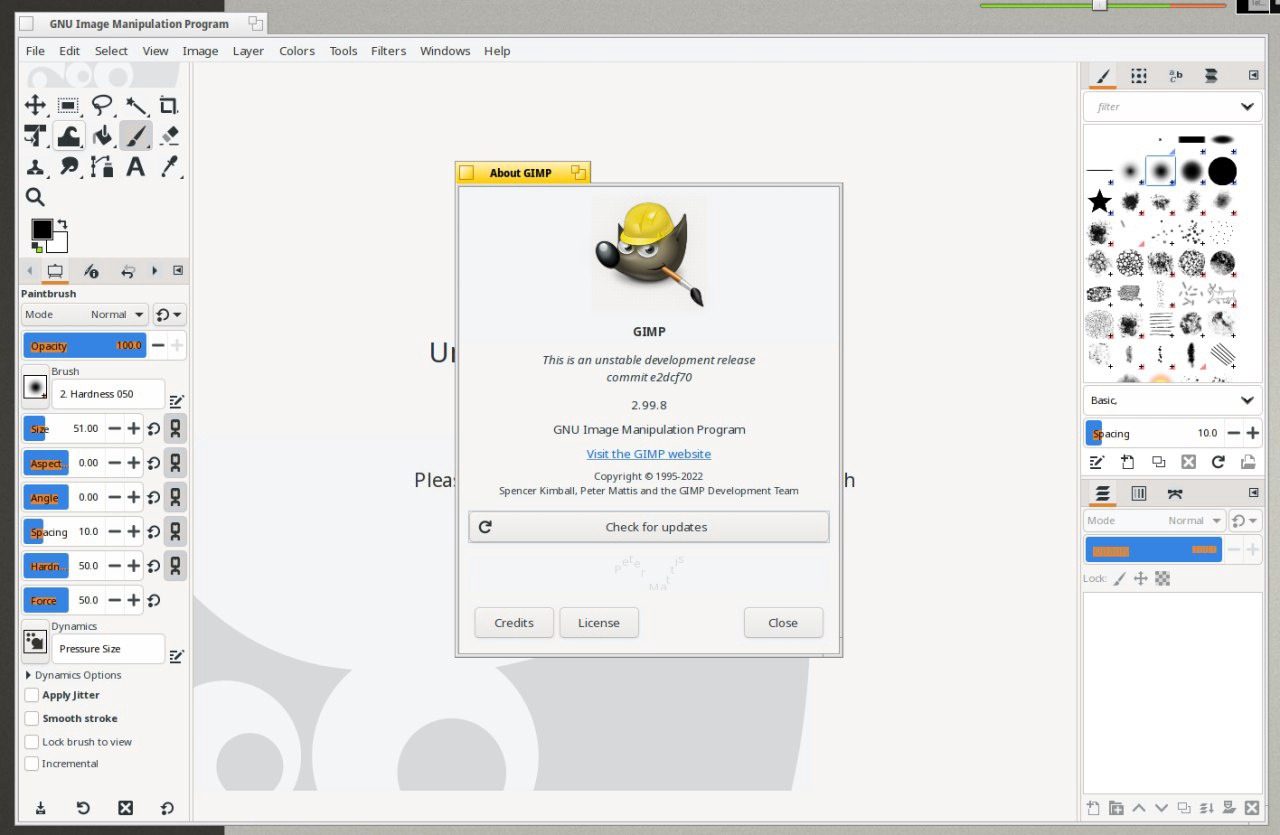1280x835 pixels.
Task: Open the Windows menu
Action: point(445,51)
